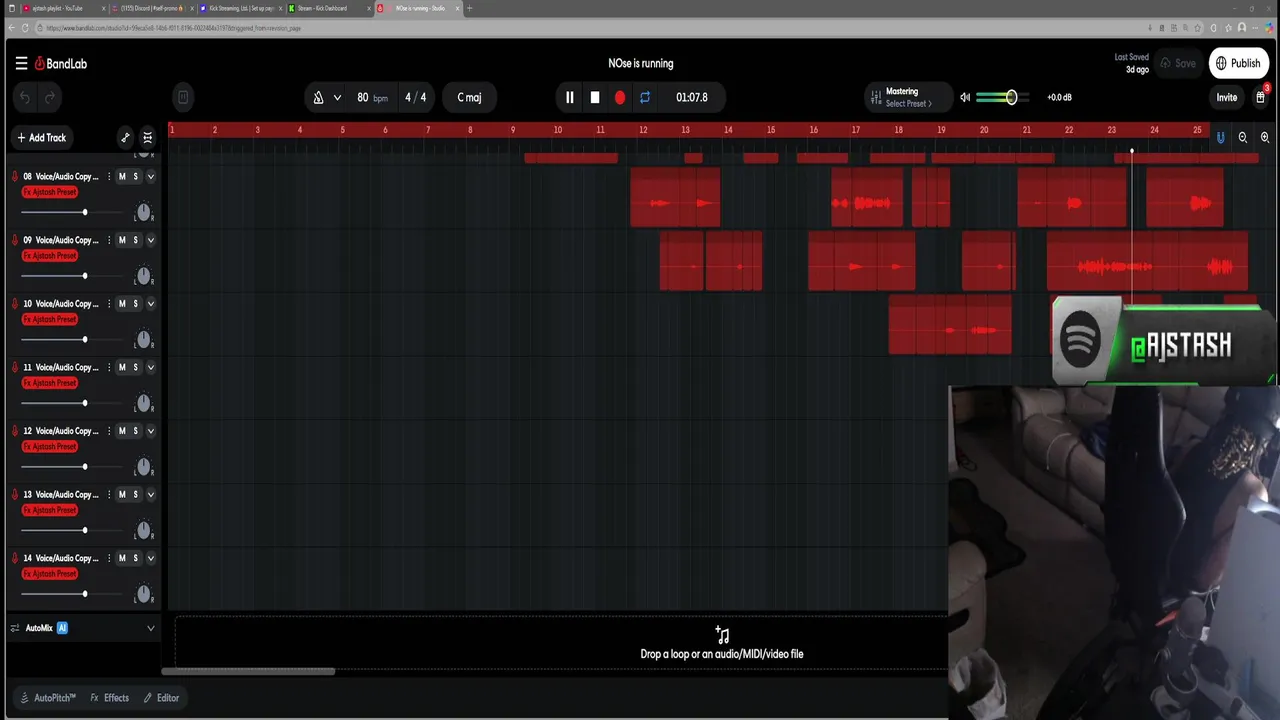Screen dimensions: 1280x720
Task: Toggle cycle loop mode
Action: click(x=645, y=97)
